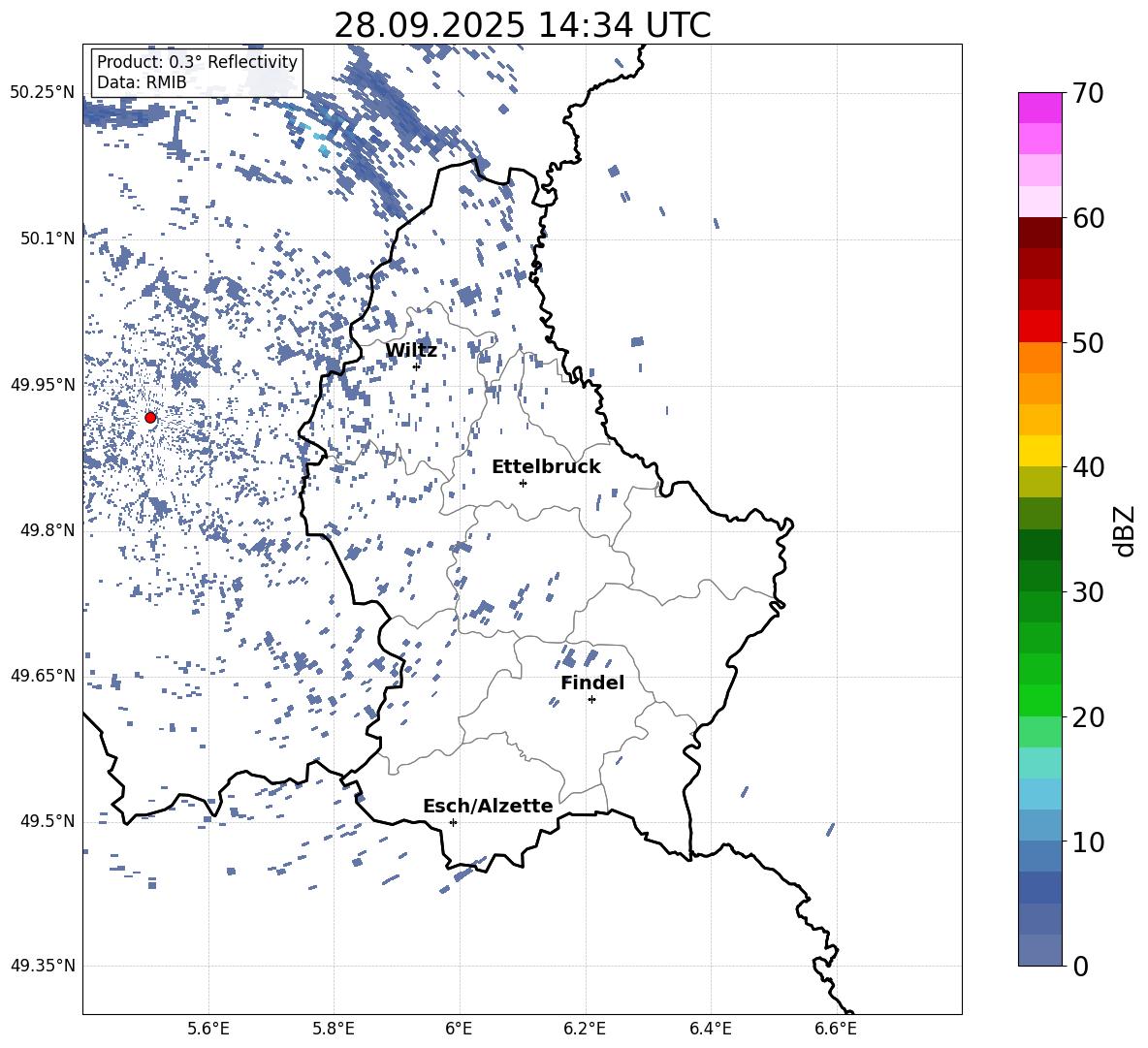The width and height of the screenshot is (1148, 1048).
Task: Click the cross marker at Esch/Alzette
Action: (x=453, y=822)
